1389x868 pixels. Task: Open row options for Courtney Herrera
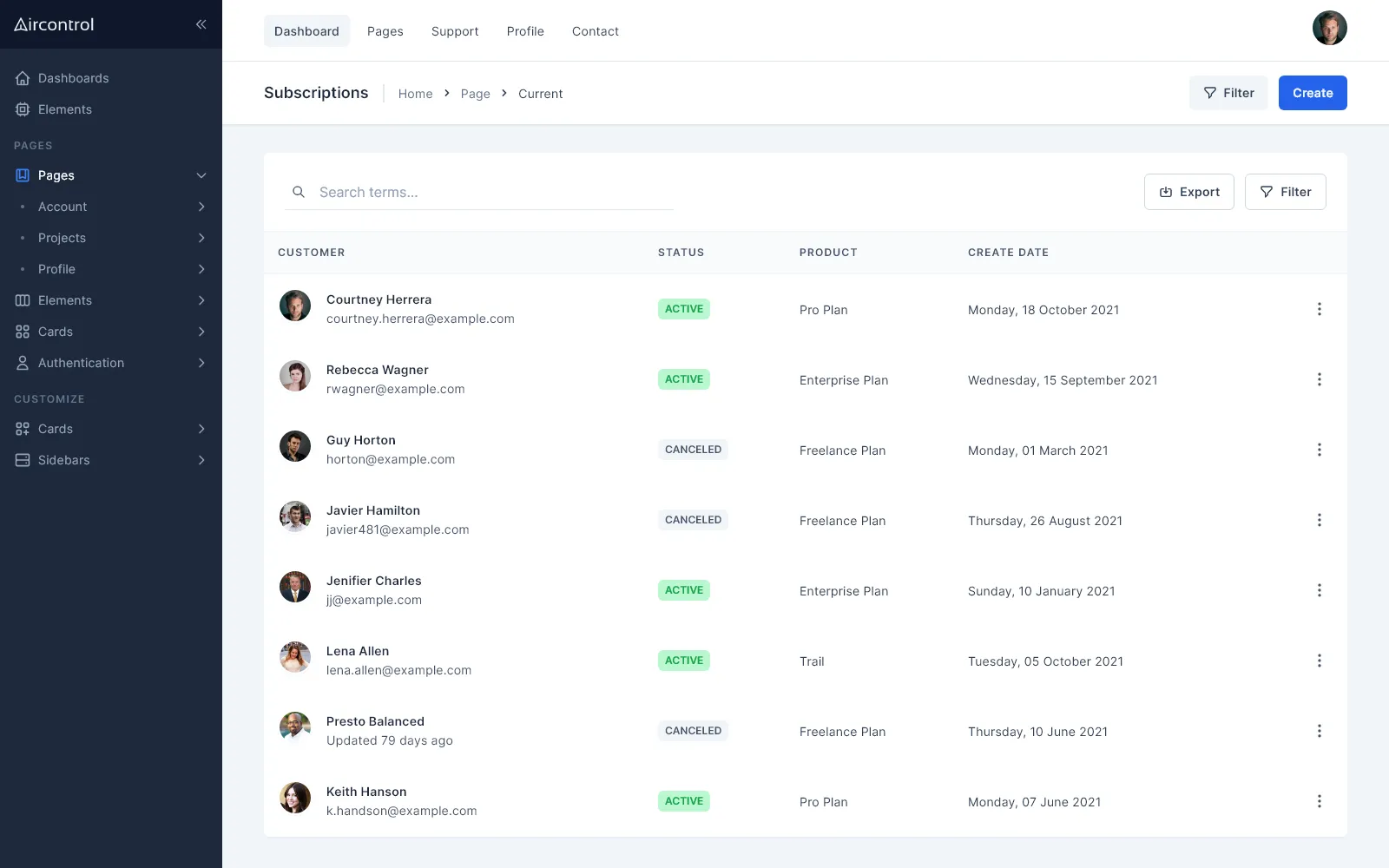(1319, 309)
